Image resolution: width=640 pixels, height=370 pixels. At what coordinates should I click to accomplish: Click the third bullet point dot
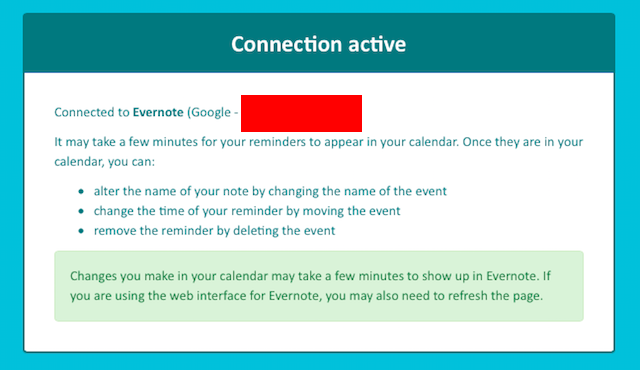coord(81,231)
